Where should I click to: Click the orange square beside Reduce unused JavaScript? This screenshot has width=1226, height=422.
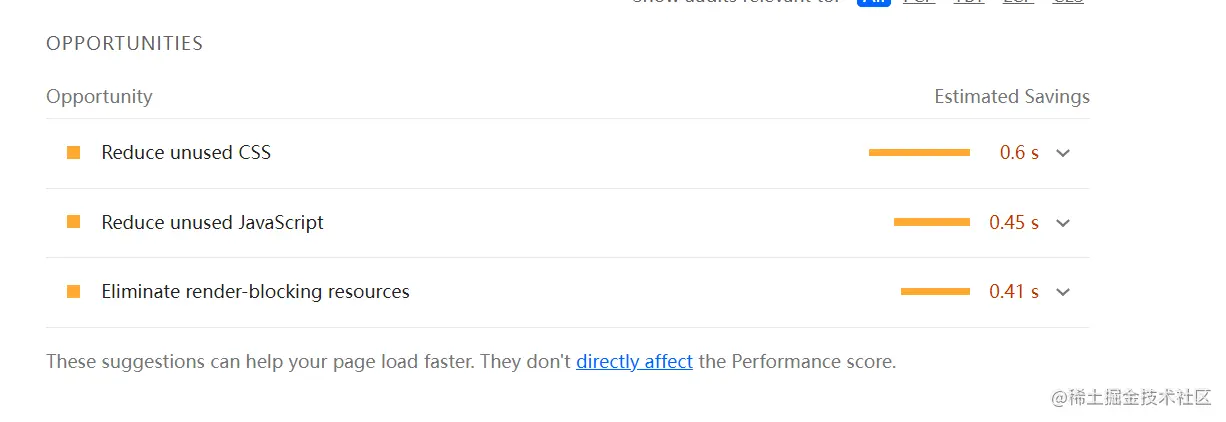(73, 222)
